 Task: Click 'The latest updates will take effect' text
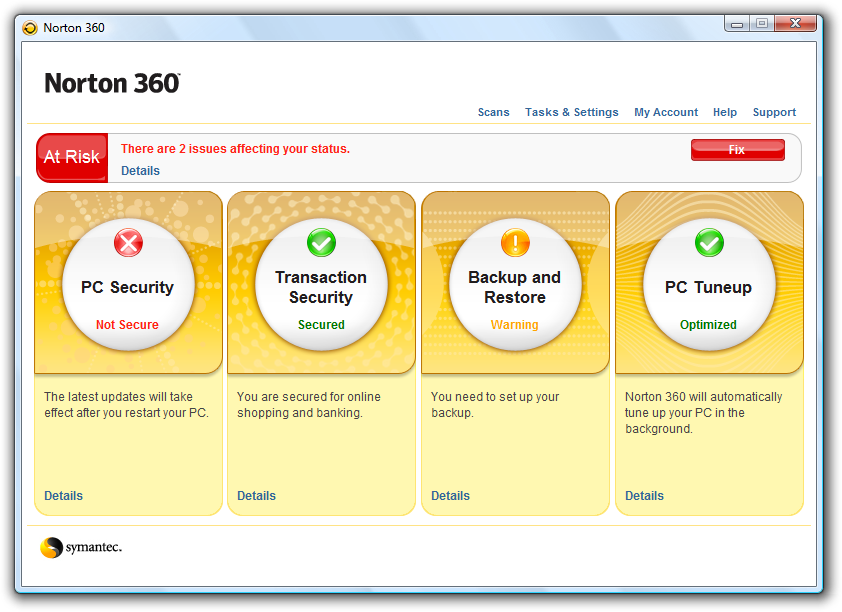click(126, 405)
